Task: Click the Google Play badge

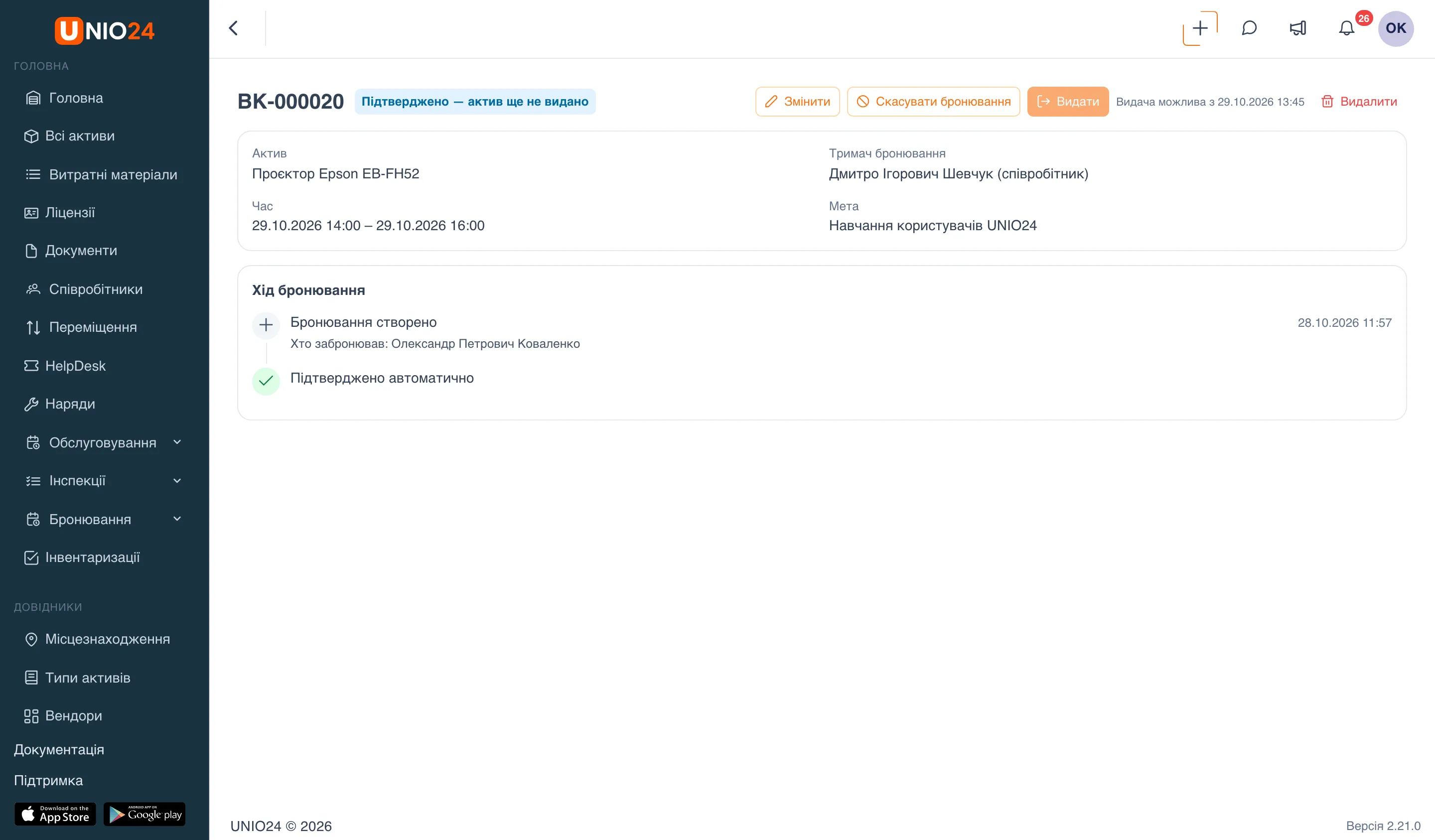Action: point(144,815)
